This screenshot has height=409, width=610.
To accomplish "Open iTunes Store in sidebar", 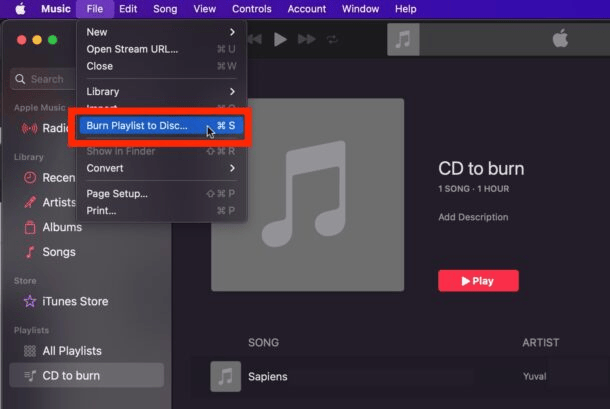I will (75, 302).
